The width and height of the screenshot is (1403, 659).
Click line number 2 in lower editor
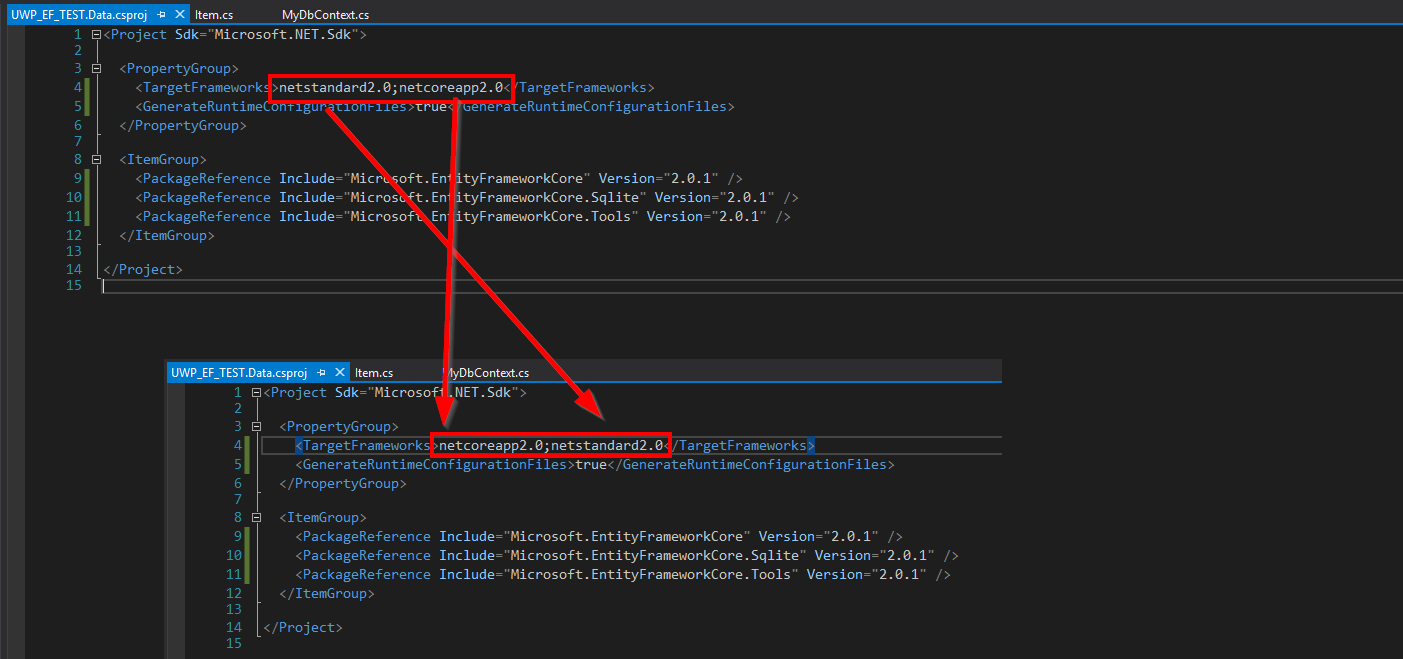pyautogui.click(x=238, y=409)
